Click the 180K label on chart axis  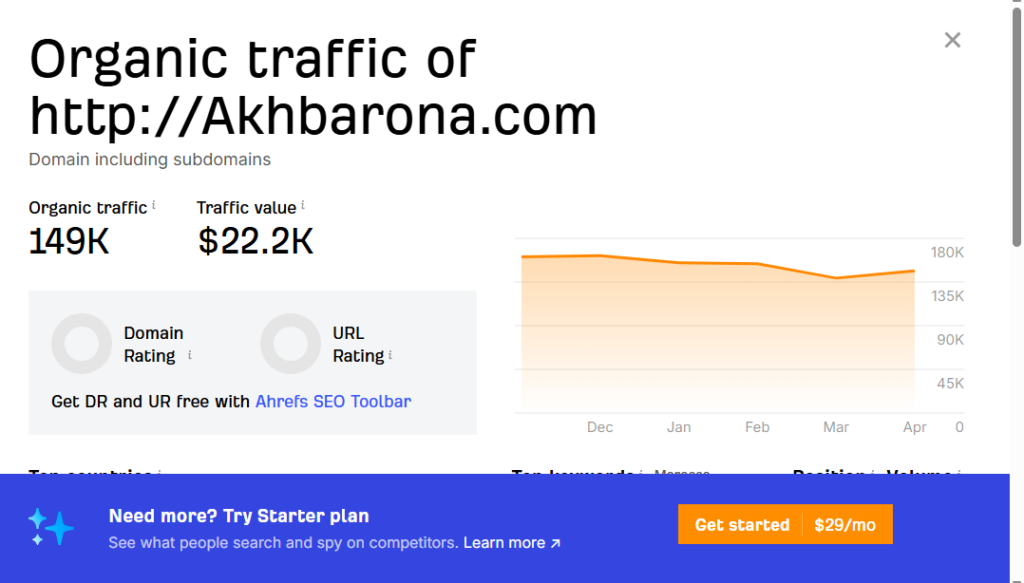947,252
